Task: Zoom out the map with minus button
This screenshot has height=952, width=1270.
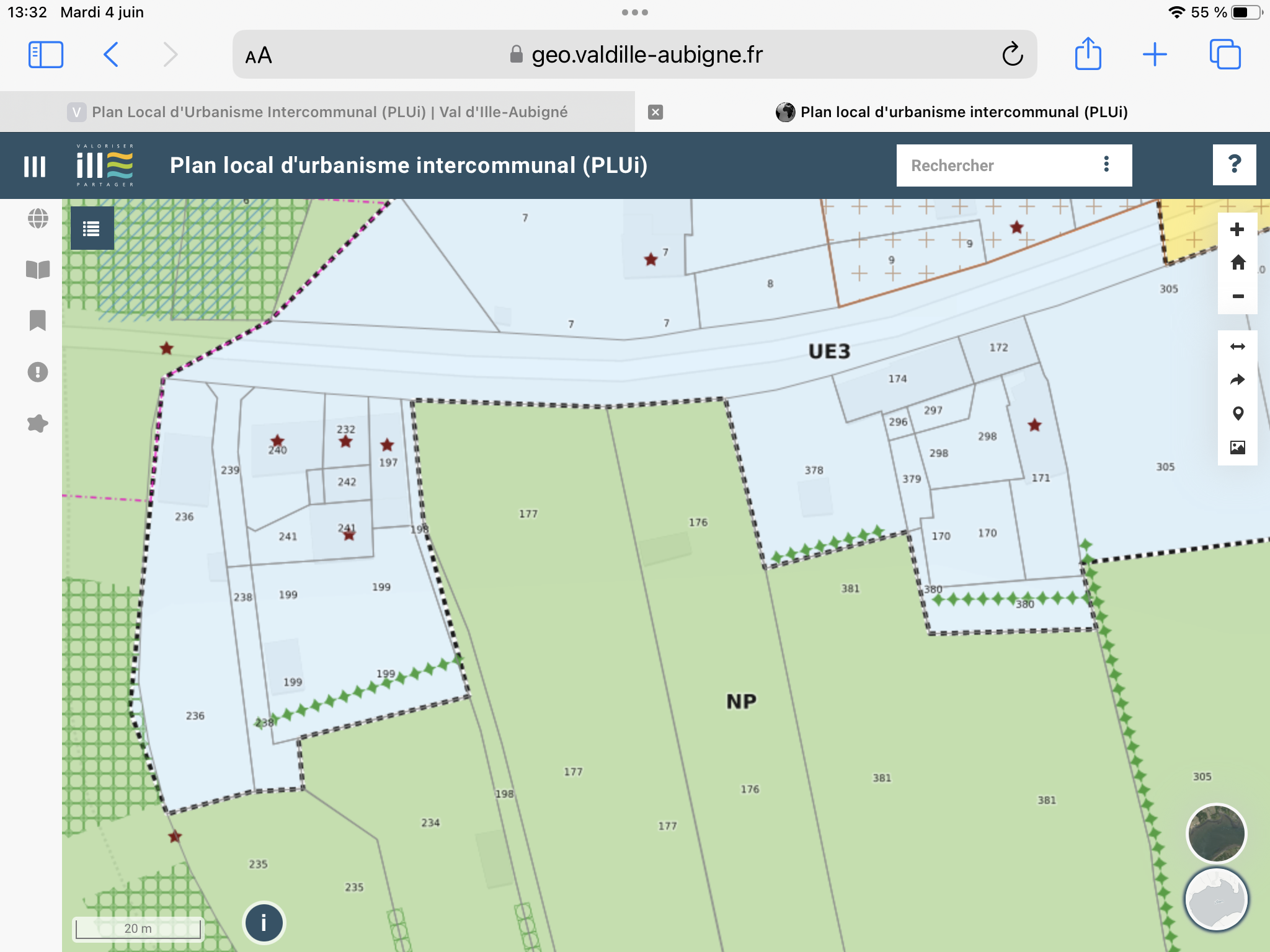Action: point(1237,296)
